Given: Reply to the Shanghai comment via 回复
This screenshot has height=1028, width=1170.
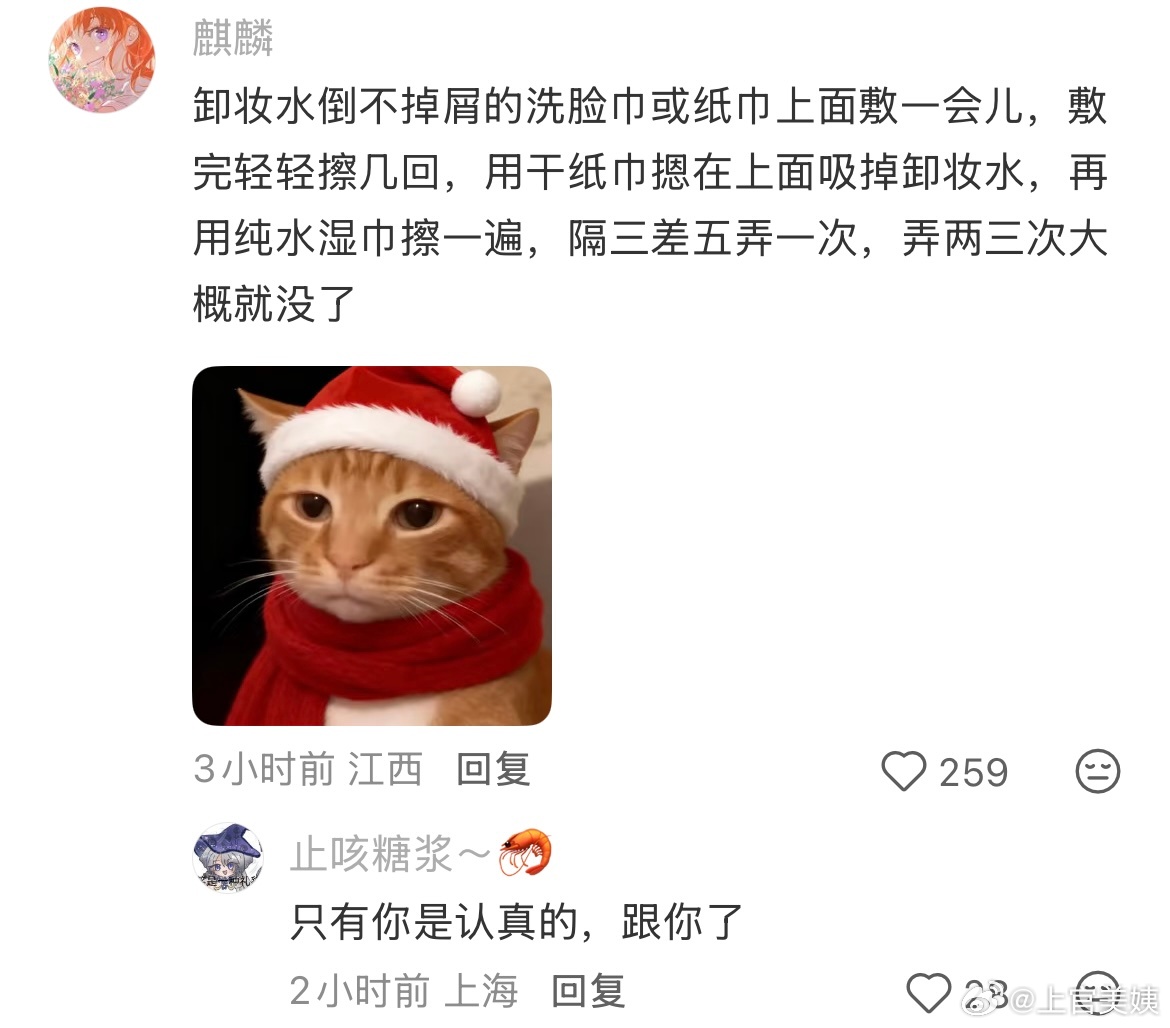Looking at the screenshot, I should coord(588,991).
